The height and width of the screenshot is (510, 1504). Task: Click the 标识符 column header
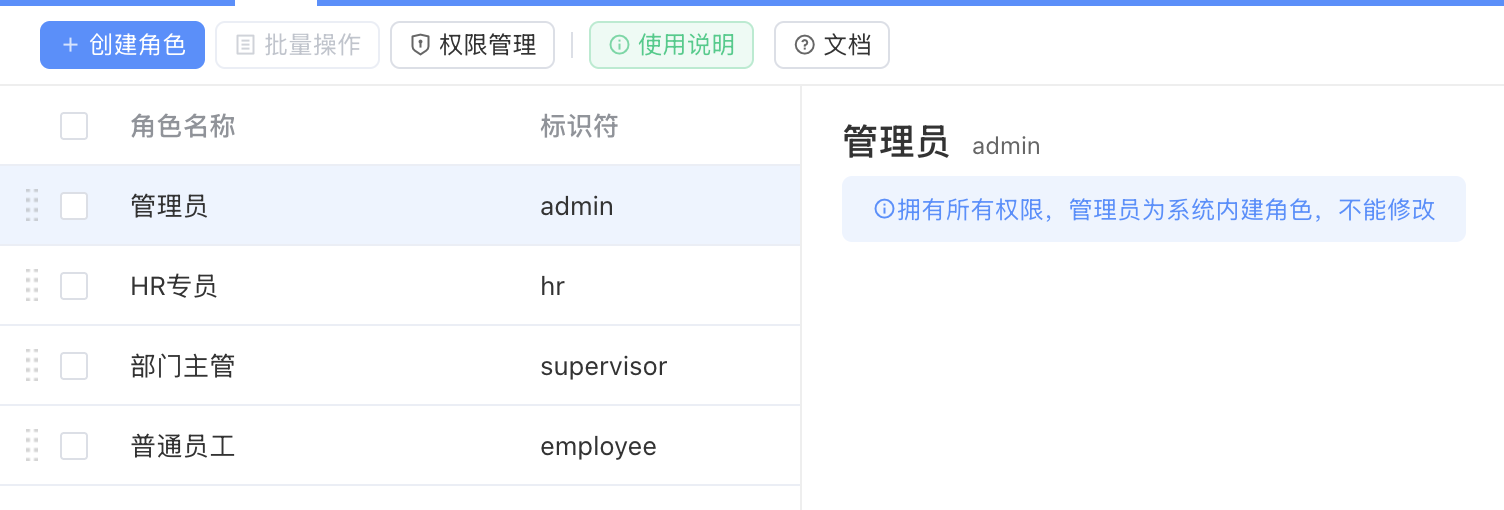tap(579, 126)
